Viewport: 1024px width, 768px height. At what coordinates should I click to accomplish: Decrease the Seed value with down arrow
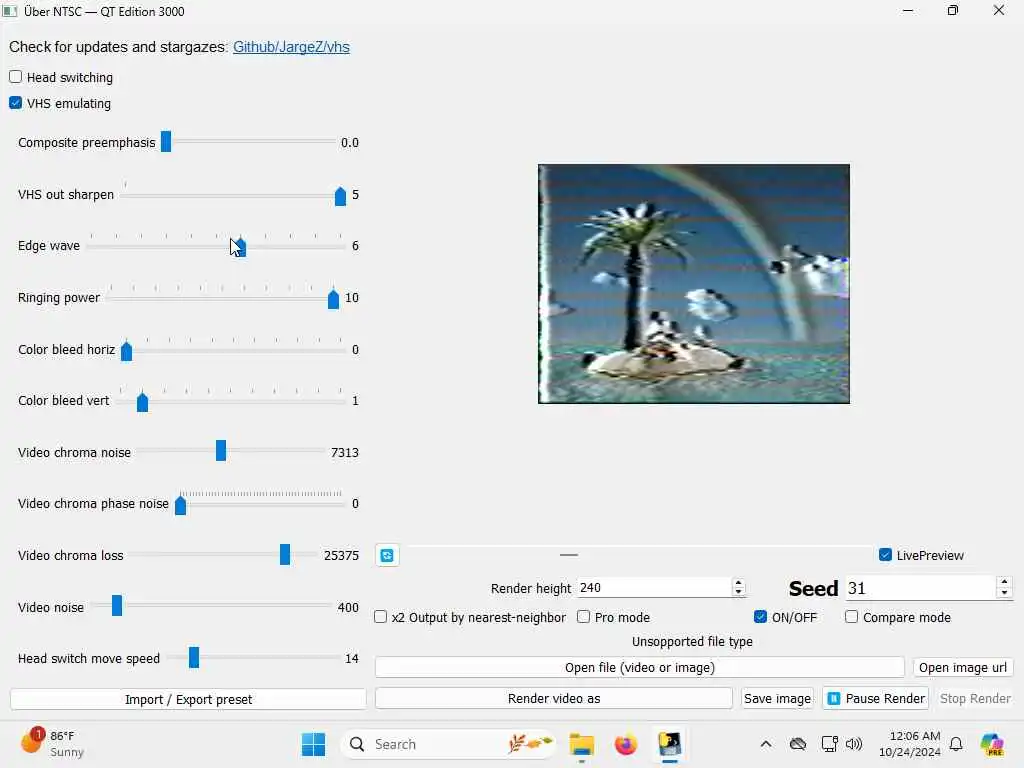coord(1004,593)
